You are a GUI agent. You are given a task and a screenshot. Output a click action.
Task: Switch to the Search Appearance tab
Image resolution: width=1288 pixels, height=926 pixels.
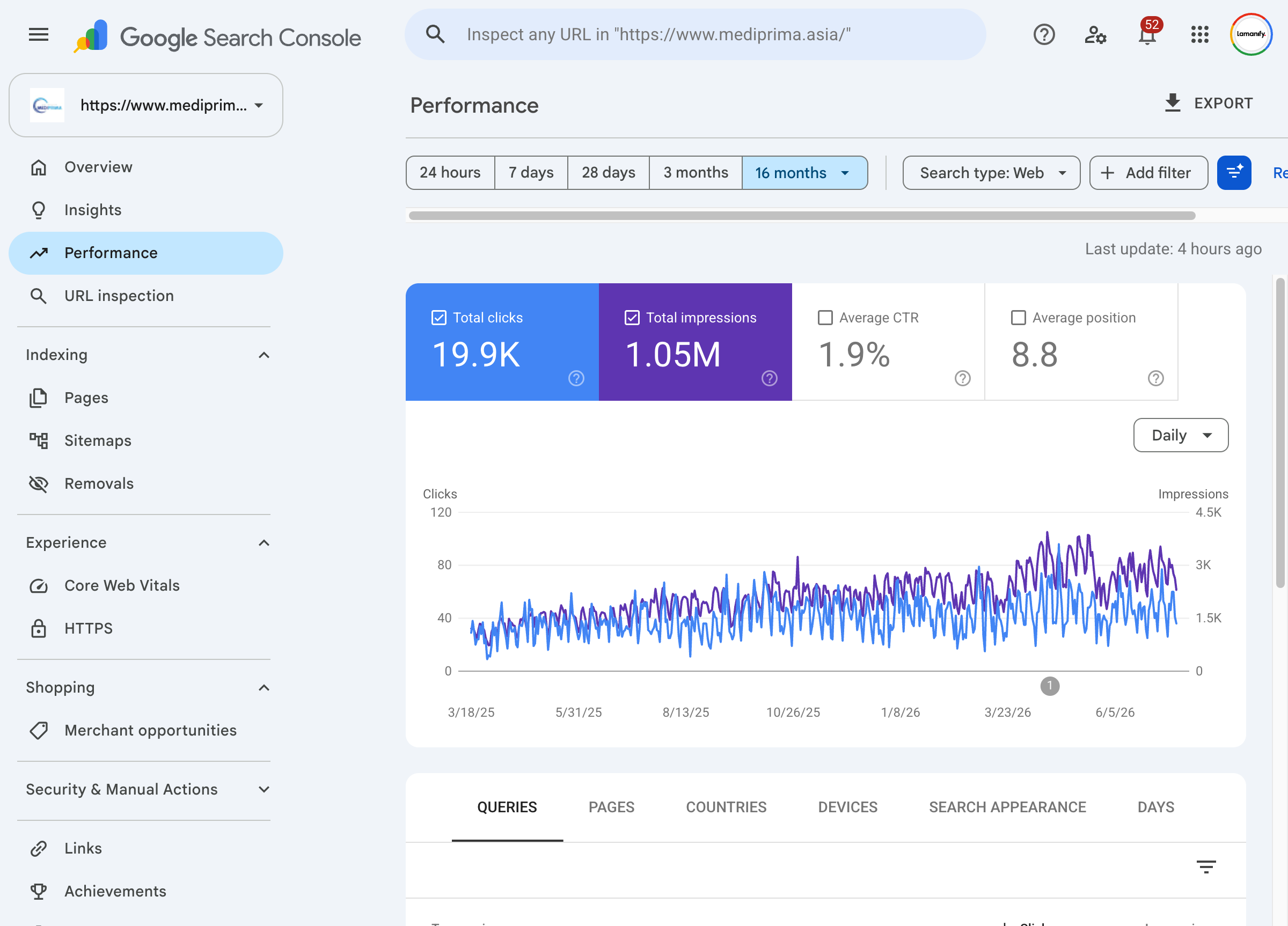point(1007,807)
